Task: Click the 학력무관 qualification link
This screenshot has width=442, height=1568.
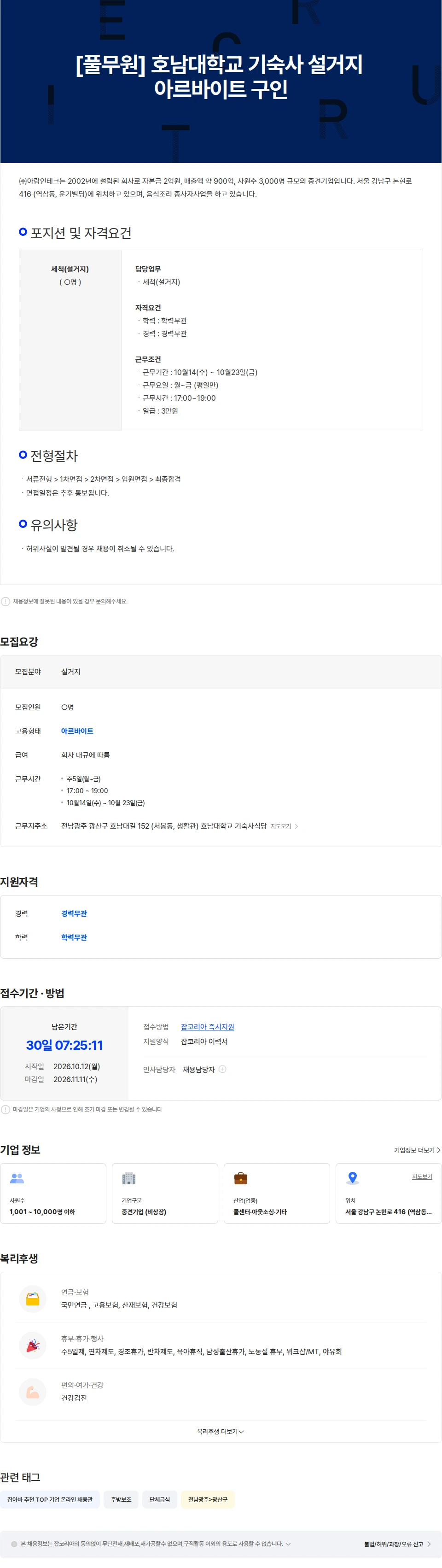Action: [x=74, y=937]
